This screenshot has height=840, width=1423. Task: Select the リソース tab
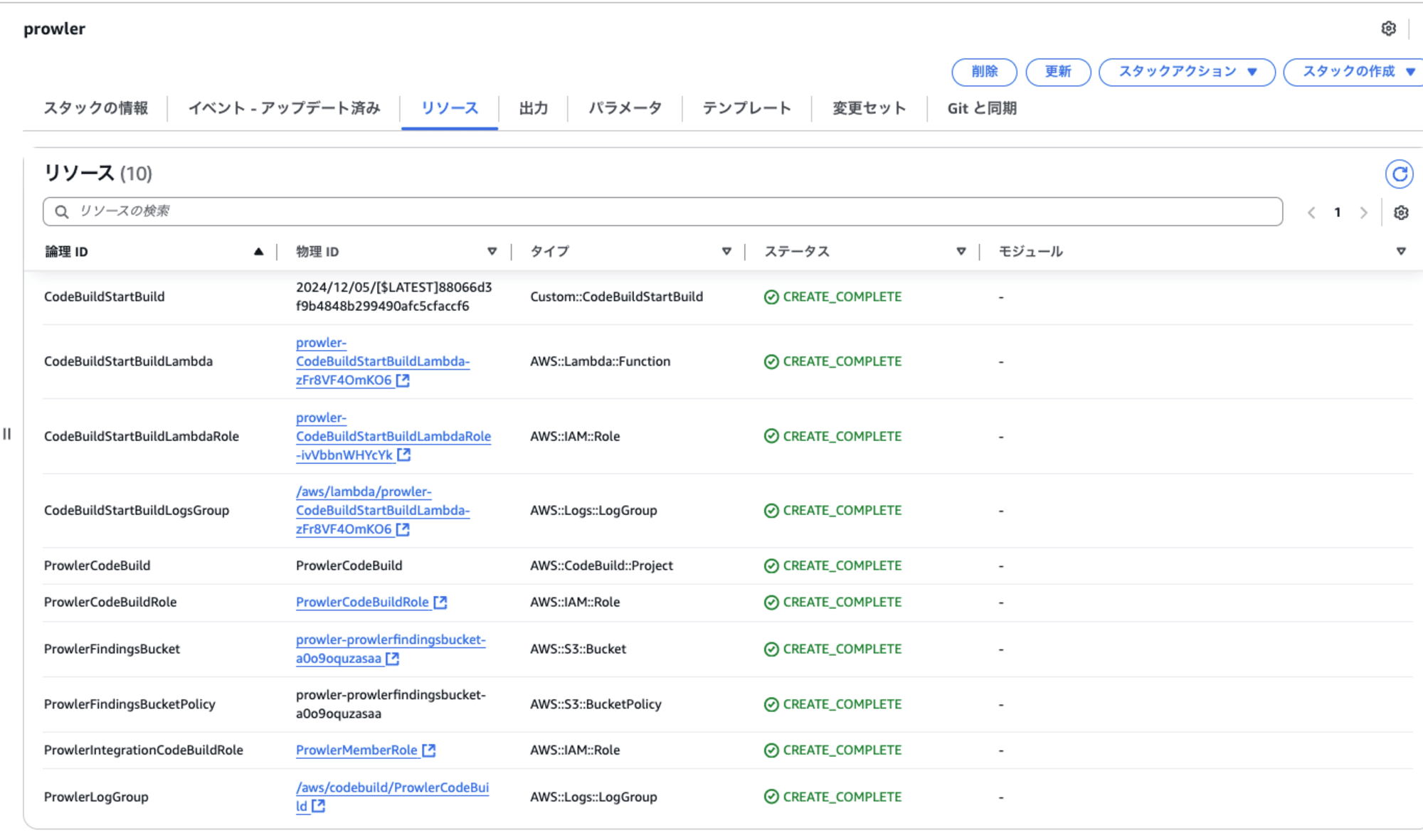pos(450,108)
